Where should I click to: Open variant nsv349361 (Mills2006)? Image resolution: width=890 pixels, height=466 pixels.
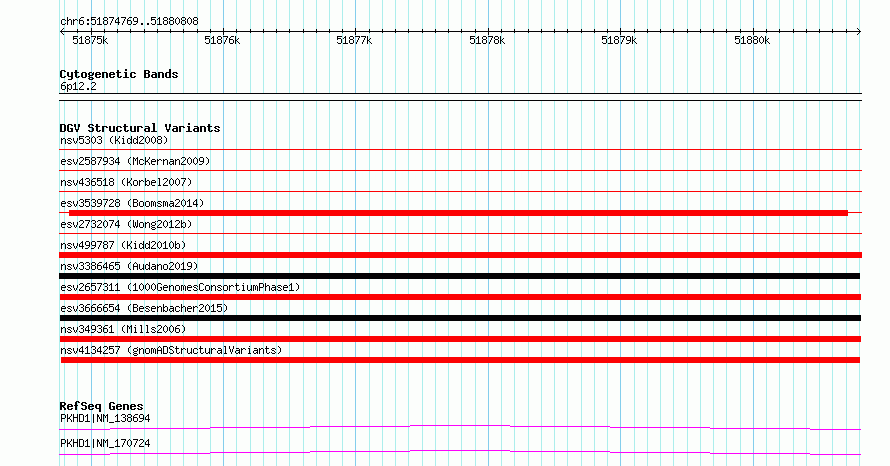point(123,329)
